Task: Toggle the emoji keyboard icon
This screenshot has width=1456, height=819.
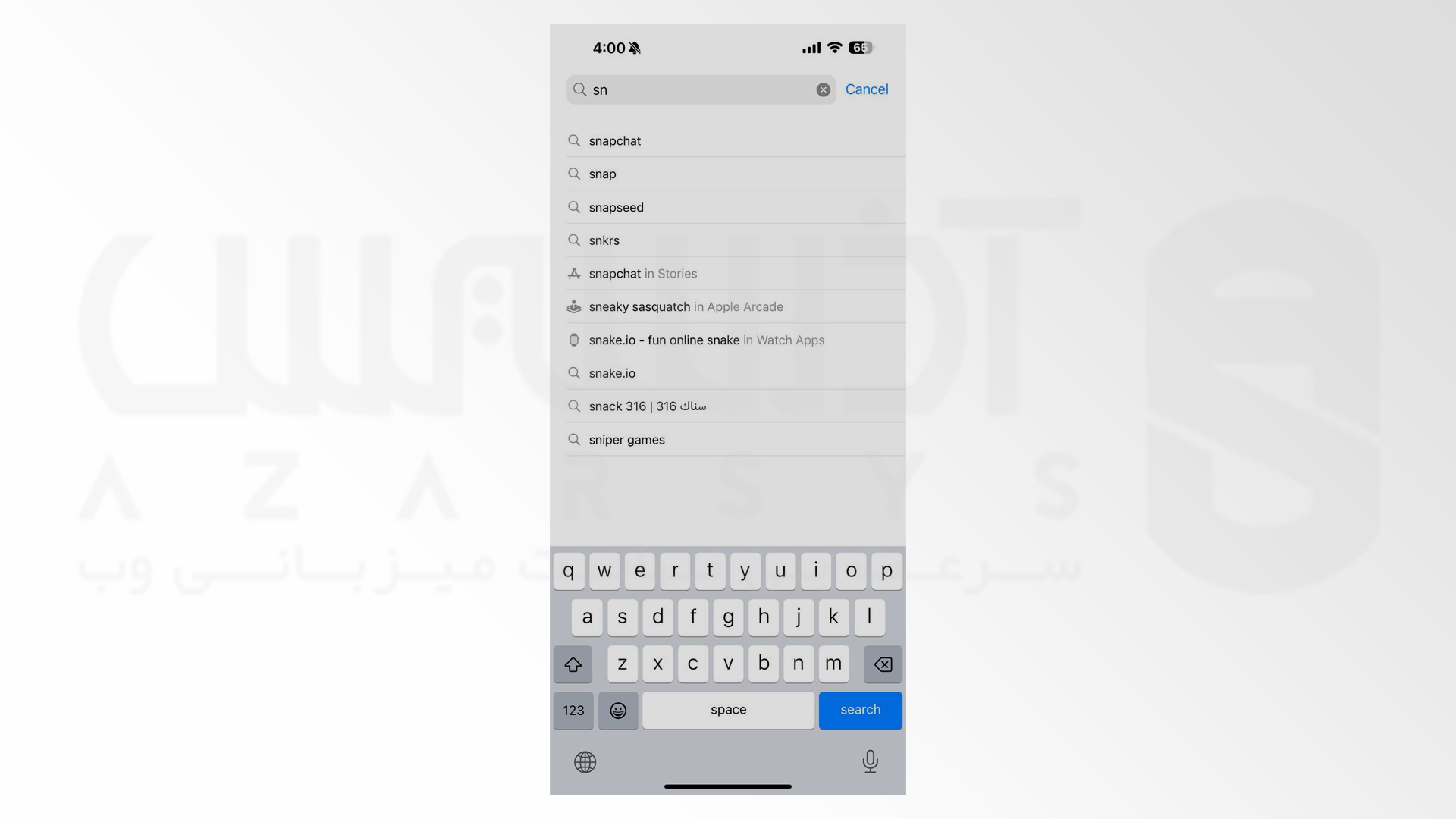Action: (x=617, y=710)
